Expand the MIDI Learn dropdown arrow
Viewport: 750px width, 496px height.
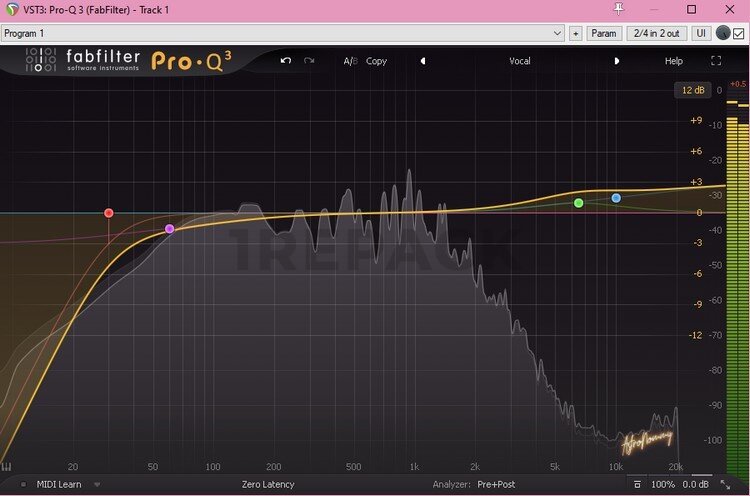97,484
